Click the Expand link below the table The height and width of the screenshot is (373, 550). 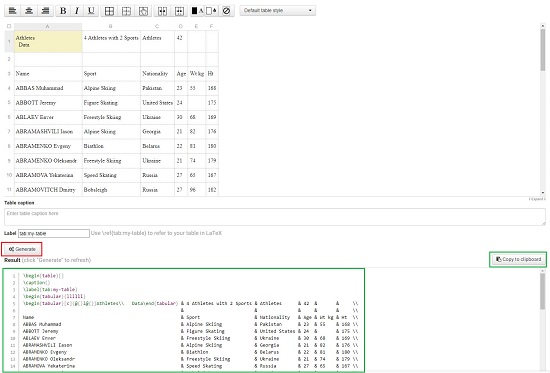537,199
